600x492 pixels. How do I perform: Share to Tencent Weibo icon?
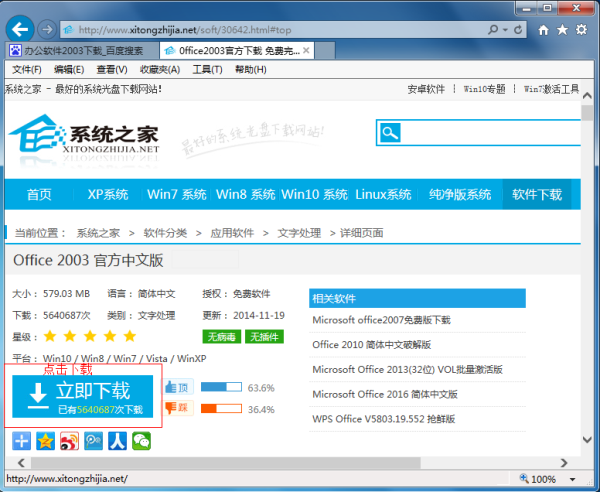93,441
